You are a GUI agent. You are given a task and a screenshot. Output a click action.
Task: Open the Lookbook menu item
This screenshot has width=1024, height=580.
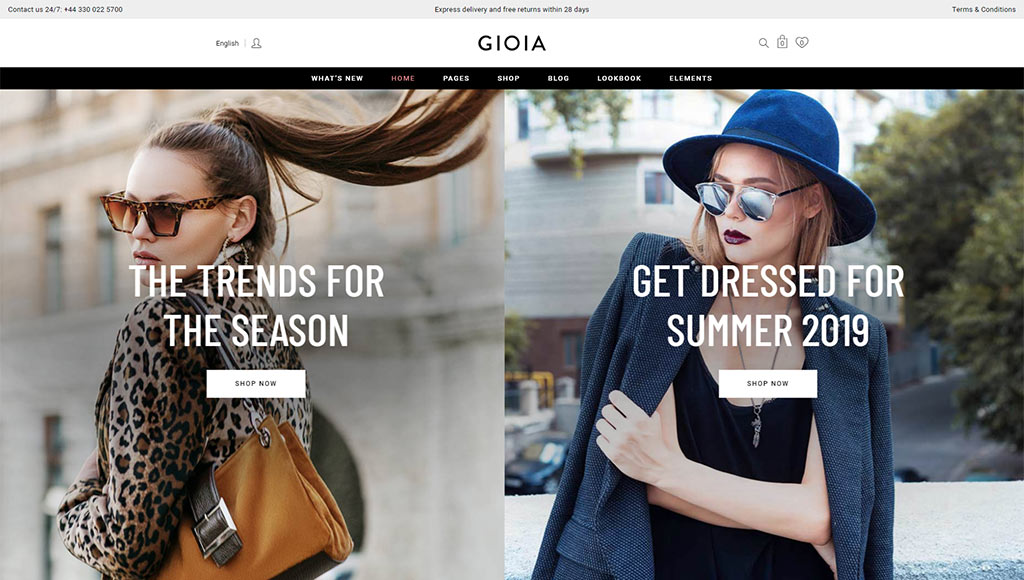pyautogui.click(x=619, y=78)
